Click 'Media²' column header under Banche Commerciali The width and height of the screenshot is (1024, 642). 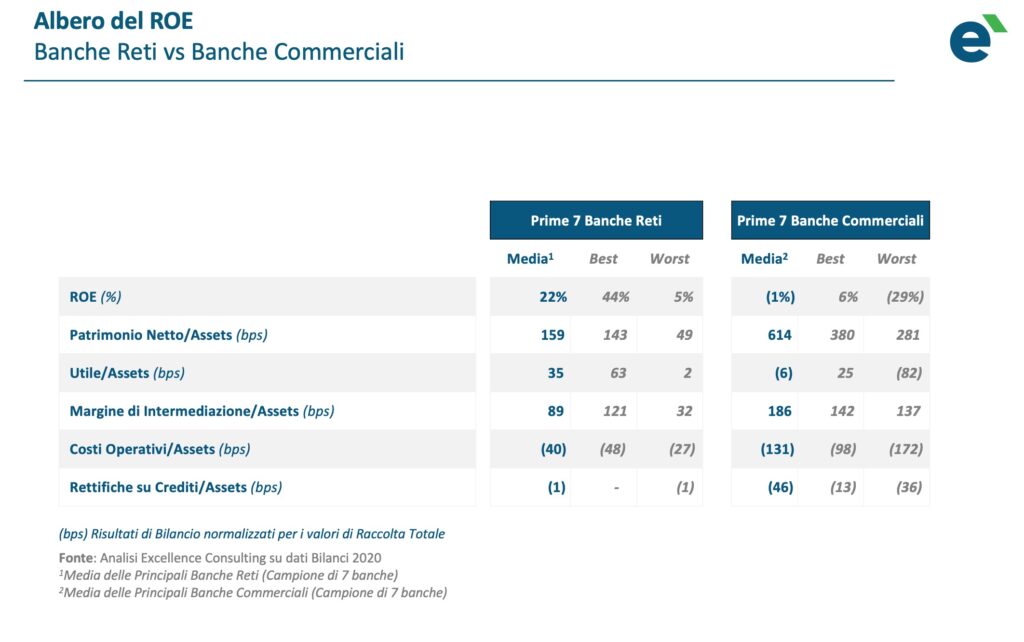[764, 259]
